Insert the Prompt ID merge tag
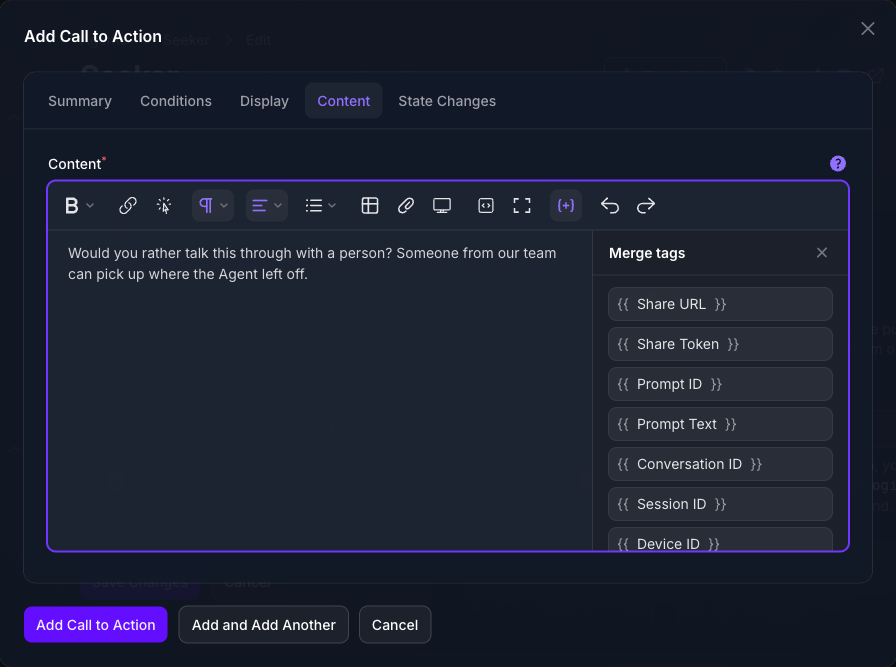The width and height of the screenshot is (896, 667). pyautogui.click(x=720, y=384)
